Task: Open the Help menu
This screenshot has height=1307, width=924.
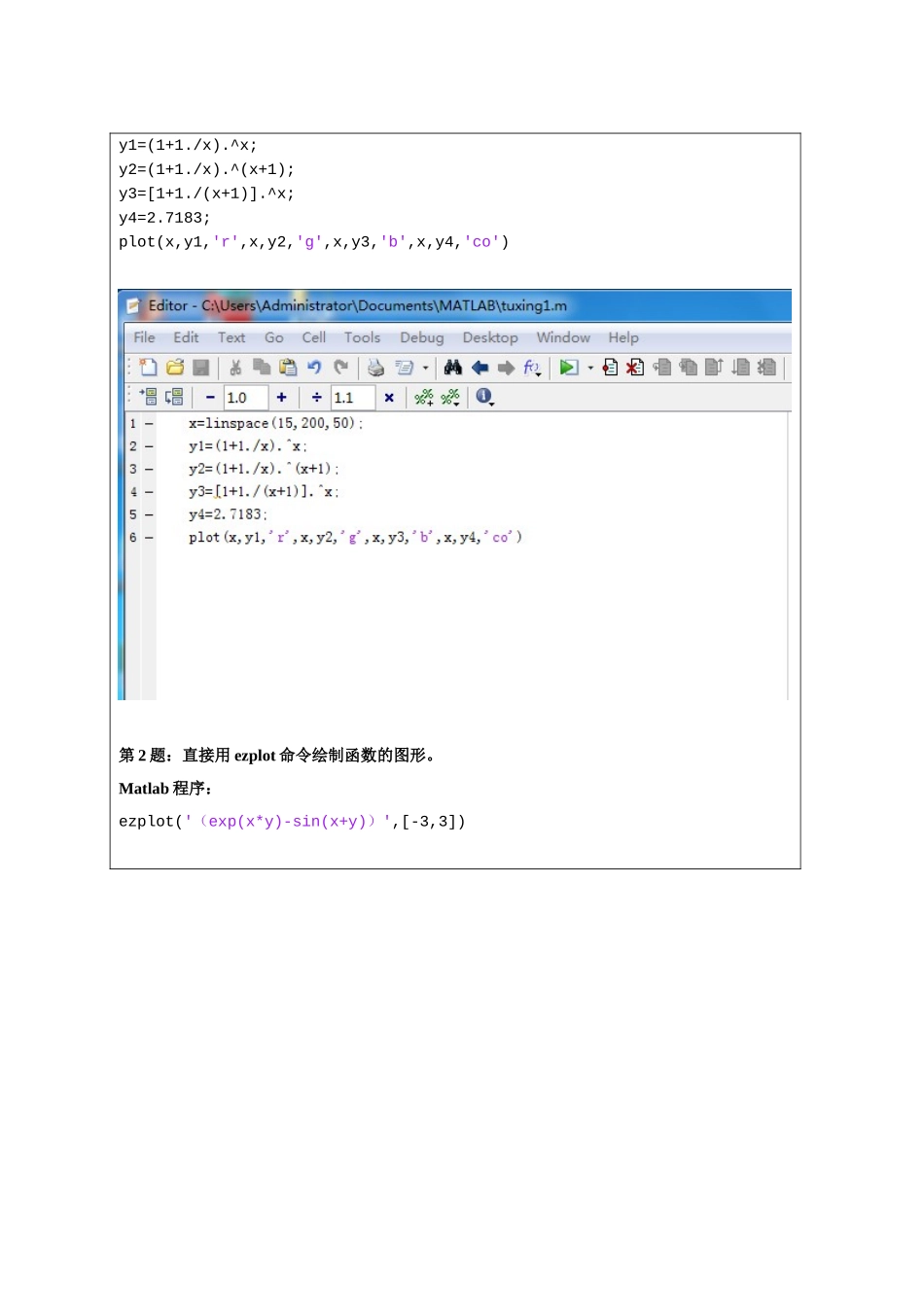Action: 623,337
